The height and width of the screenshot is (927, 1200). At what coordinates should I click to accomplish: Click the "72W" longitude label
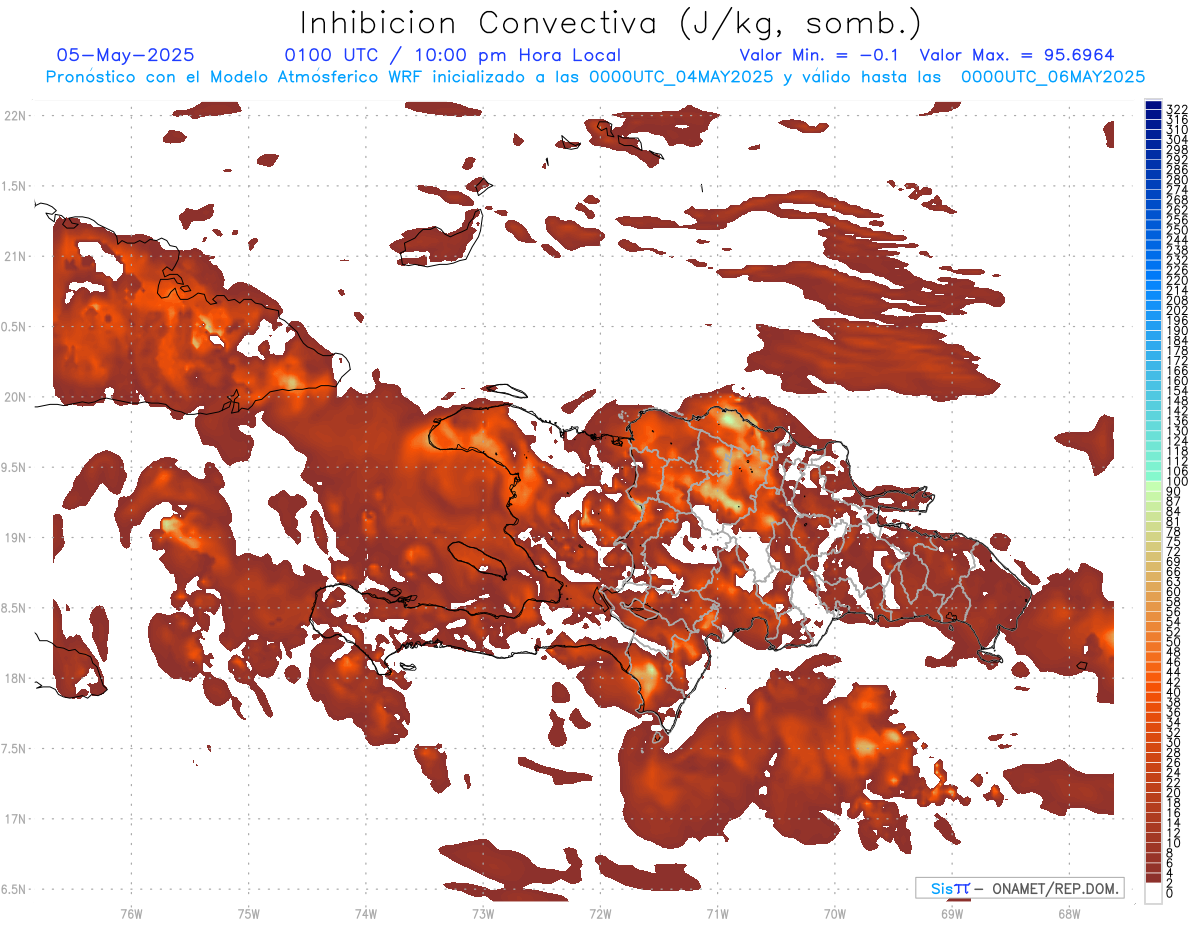(600, 913)
